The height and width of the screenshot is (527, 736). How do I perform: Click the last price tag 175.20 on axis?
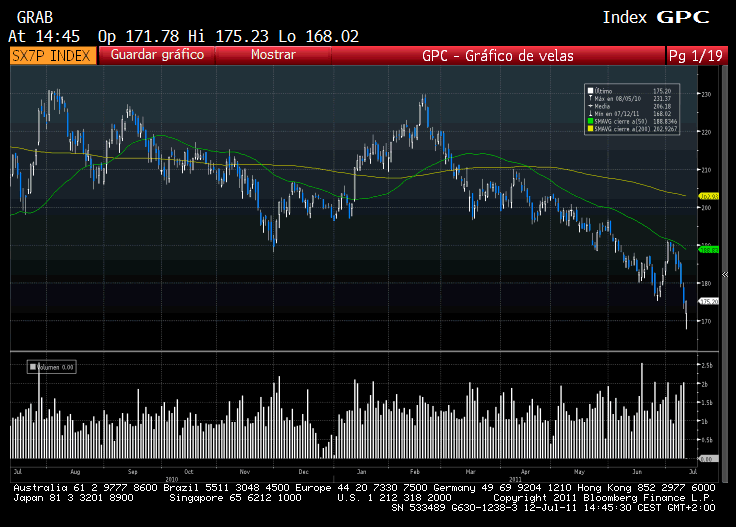(709, 301)
